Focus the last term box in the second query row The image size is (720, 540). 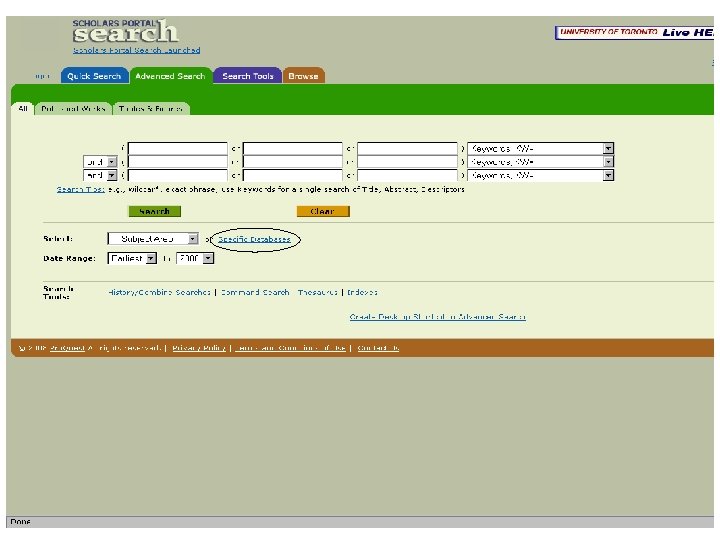pos(407,162)
